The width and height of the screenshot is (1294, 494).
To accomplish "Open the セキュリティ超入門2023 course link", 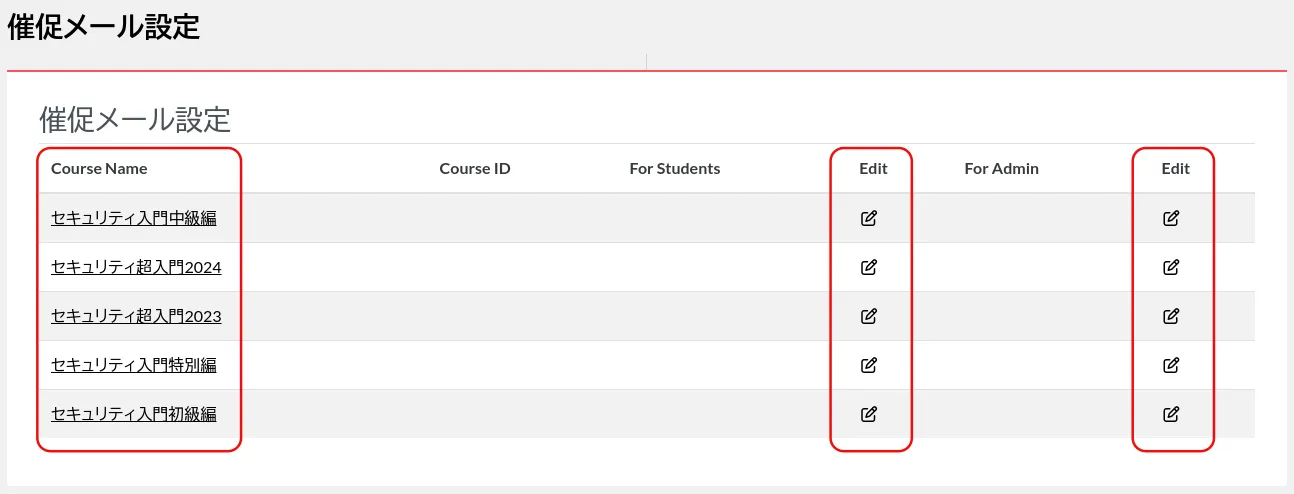I will (x=136, y=316).
